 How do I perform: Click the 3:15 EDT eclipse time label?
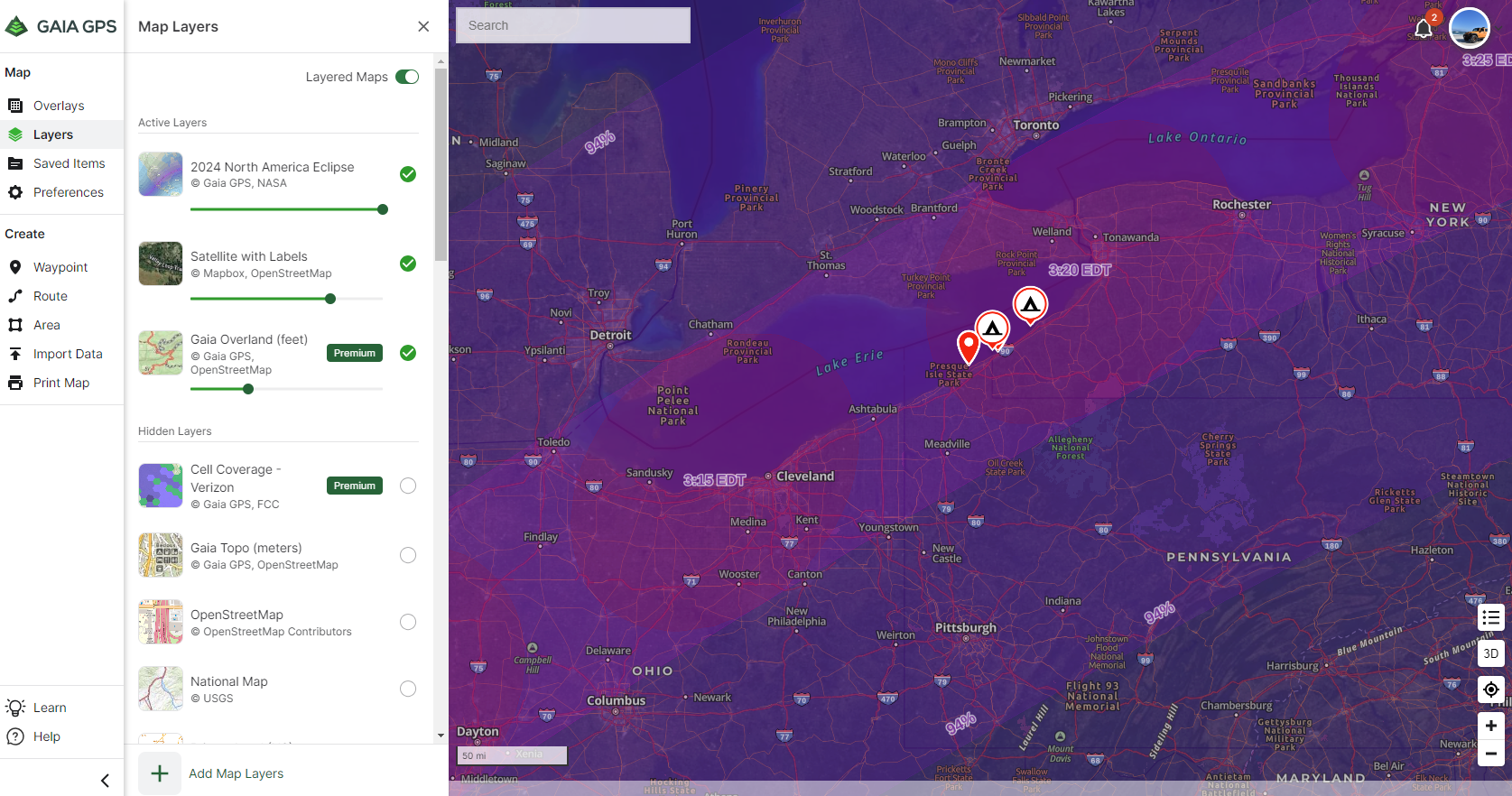pyautogui.click(x=714, y=480)
